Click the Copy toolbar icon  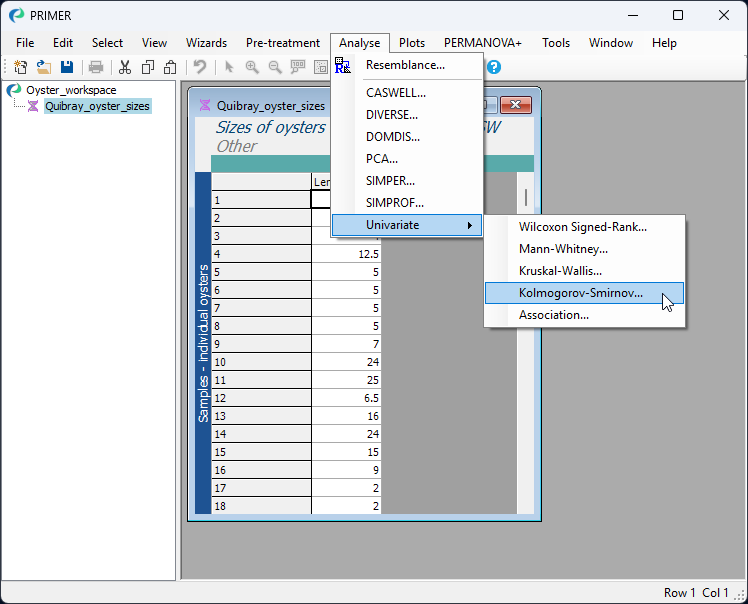click(148, 67)
